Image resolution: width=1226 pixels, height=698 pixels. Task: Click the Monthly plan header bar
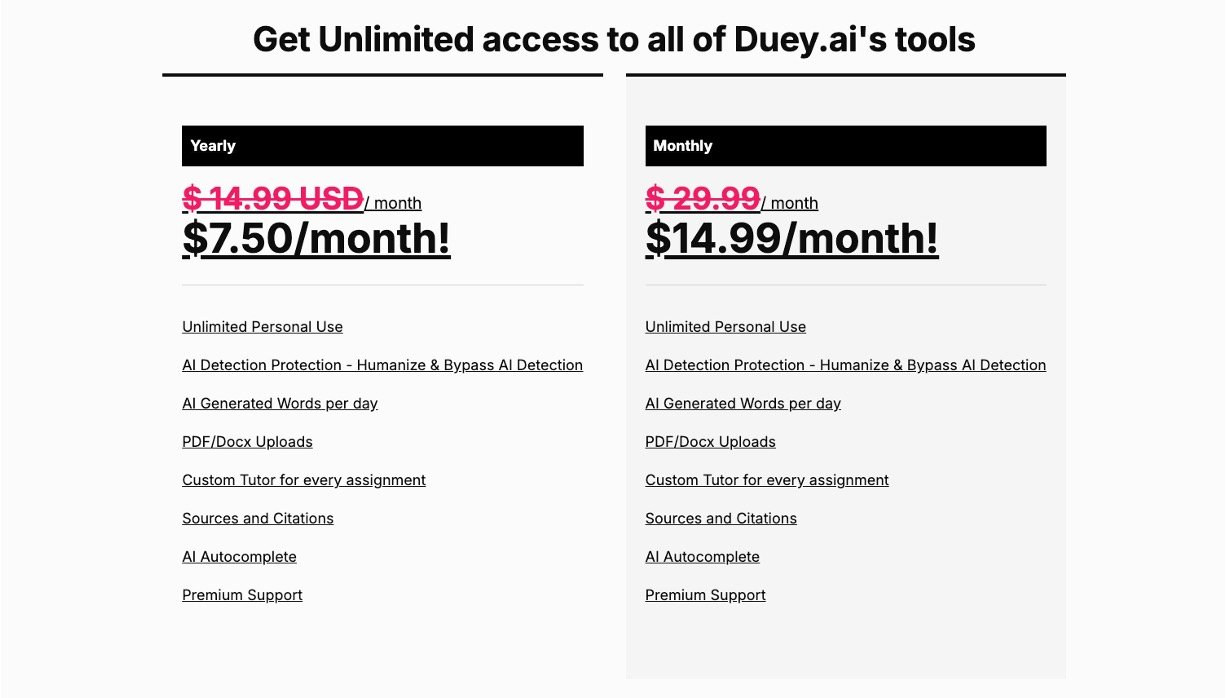[x=845, y=146]
